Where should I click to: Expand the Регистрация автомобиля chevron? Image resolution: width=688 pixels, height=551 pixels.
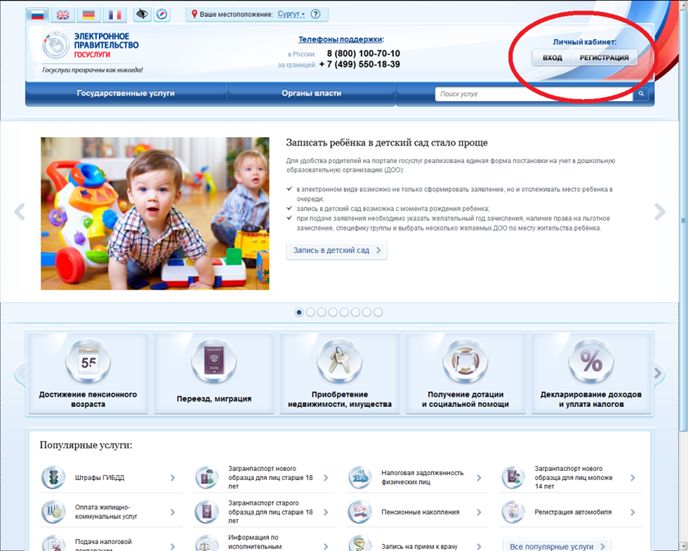click(x=632, y=512)
